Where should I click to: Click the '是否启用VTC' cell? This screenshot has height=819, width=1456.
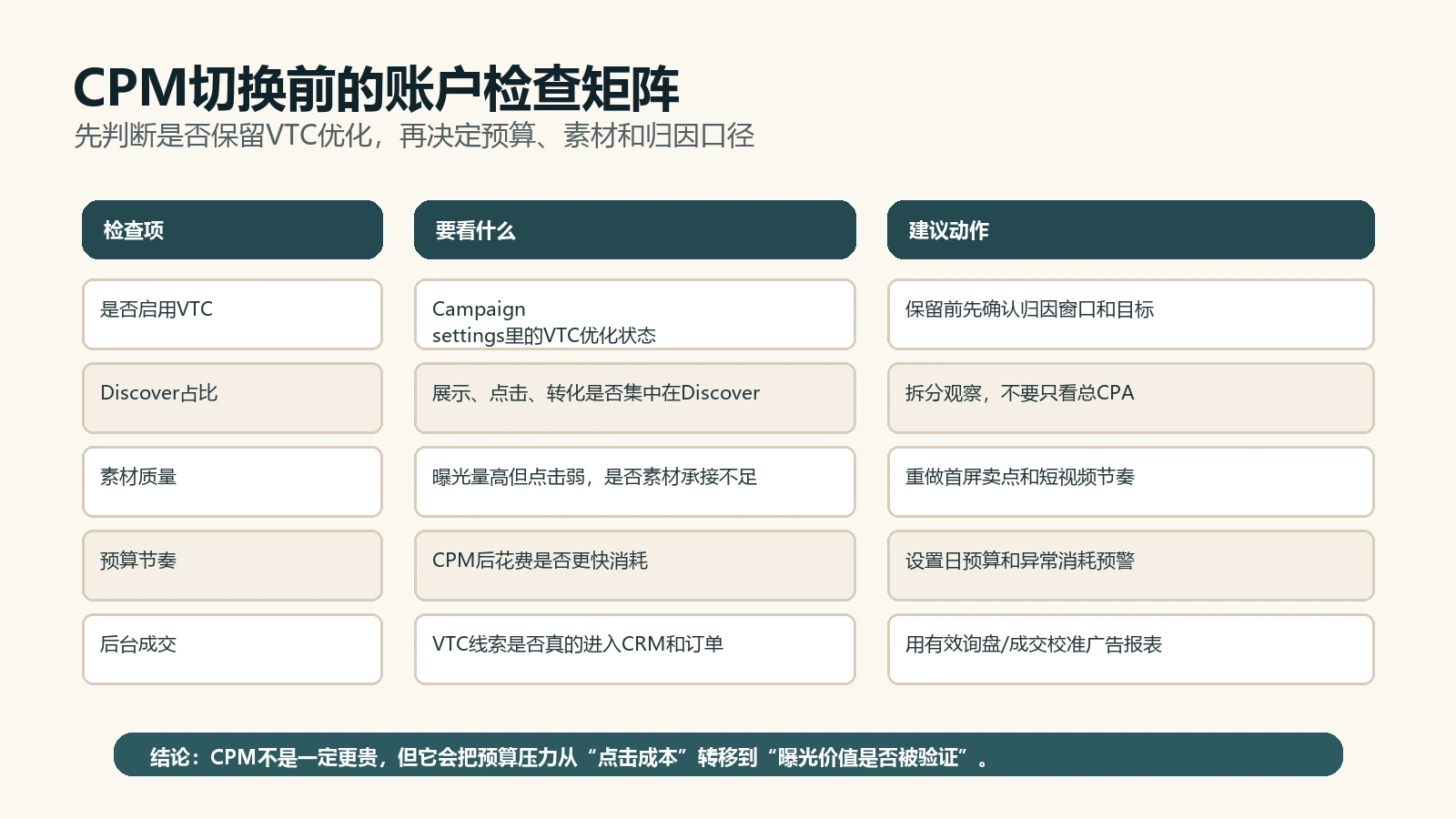click(232, 314)
